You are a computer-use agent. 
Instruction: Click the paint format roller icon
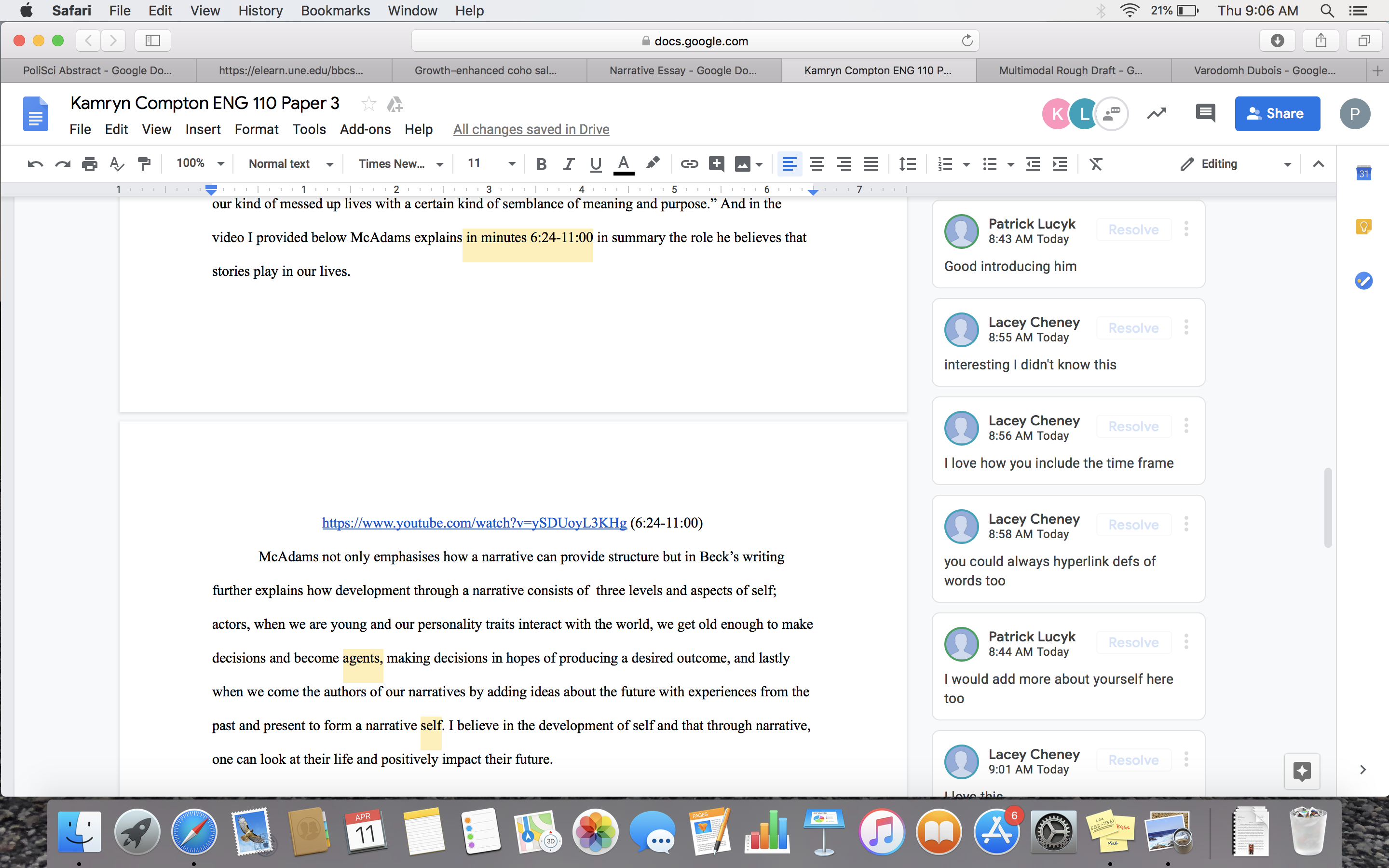pos(144,164)
